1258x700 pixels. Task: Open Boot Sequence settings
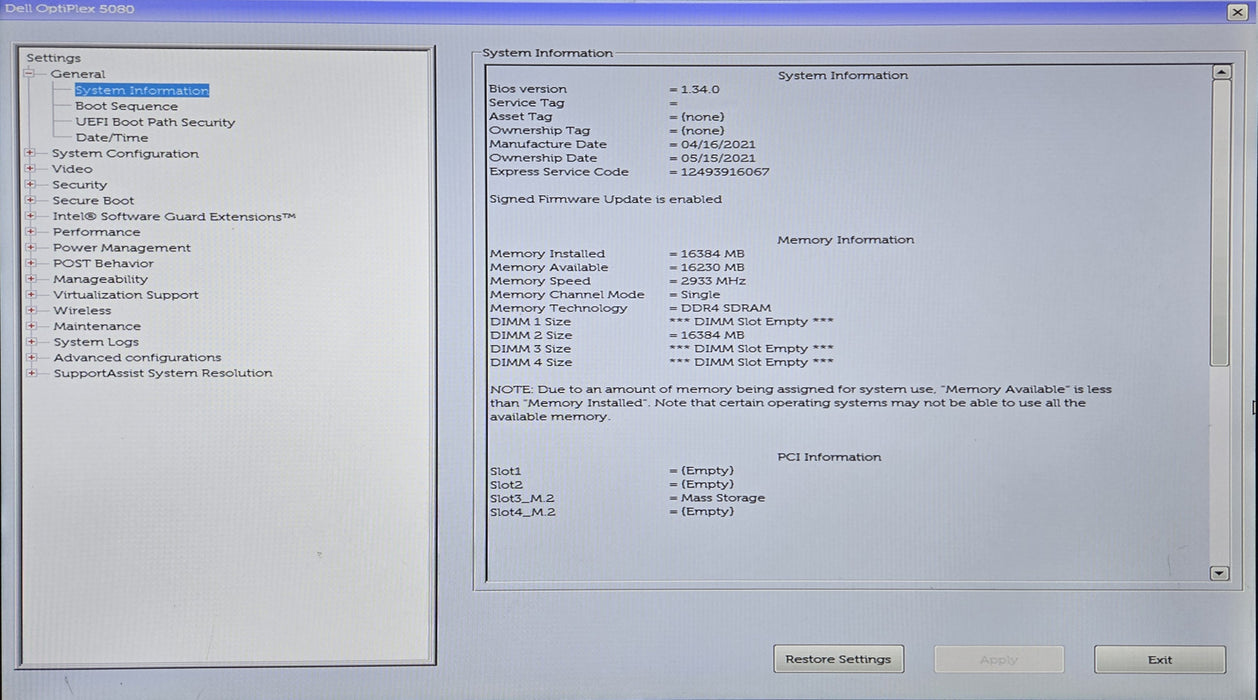tap(126, 106)
